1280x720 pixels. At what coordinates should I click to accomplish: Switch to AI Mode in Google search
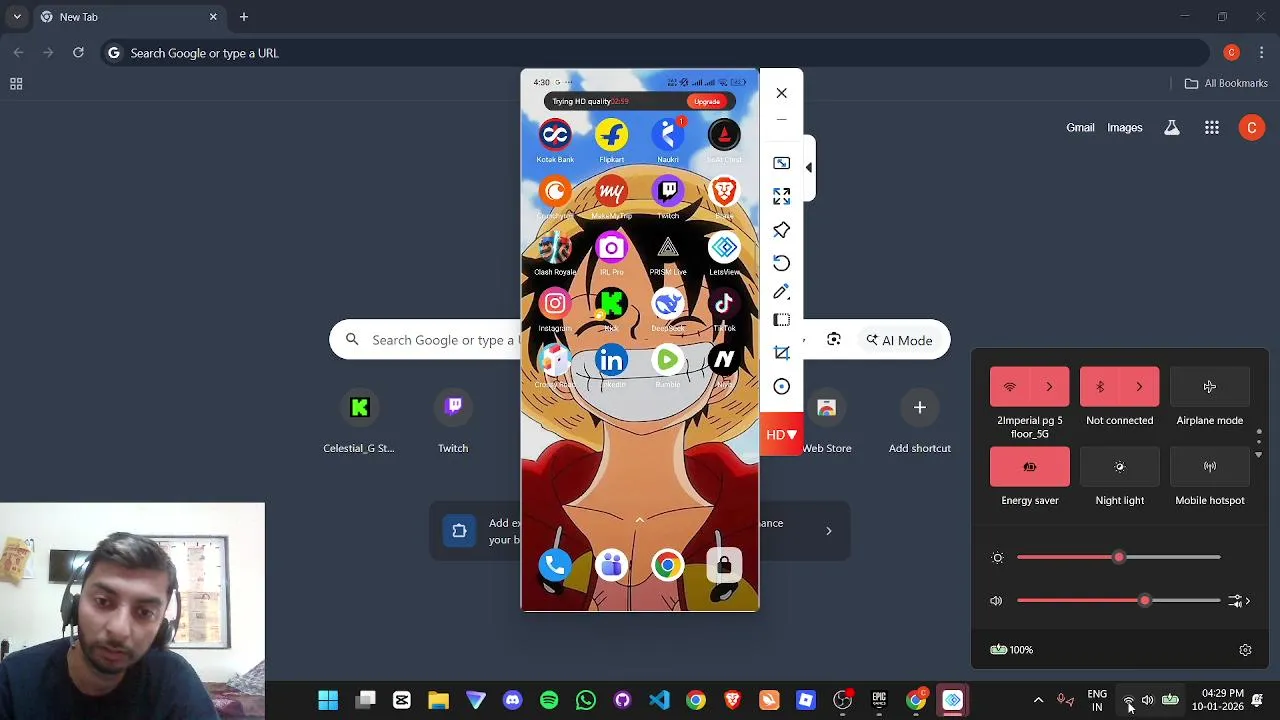click(899, 340)
